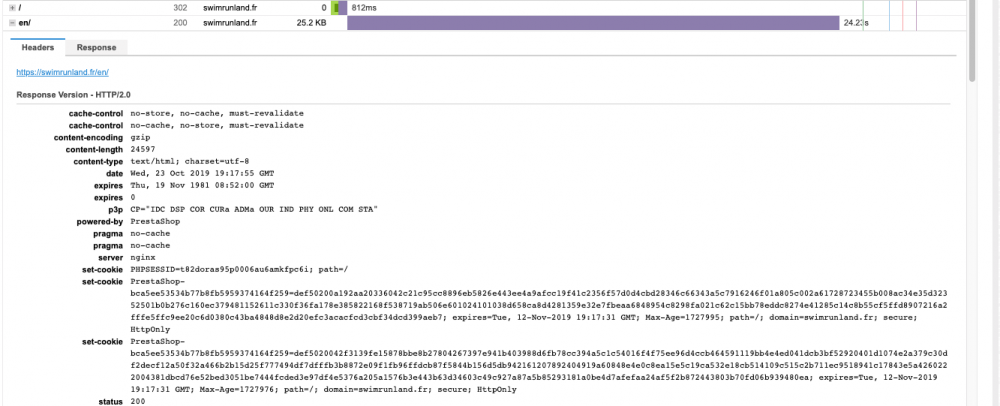Click the PHPSESSID set-cookie value
Viewport: 1000px width, 406px height.
[x=239, y=269]
